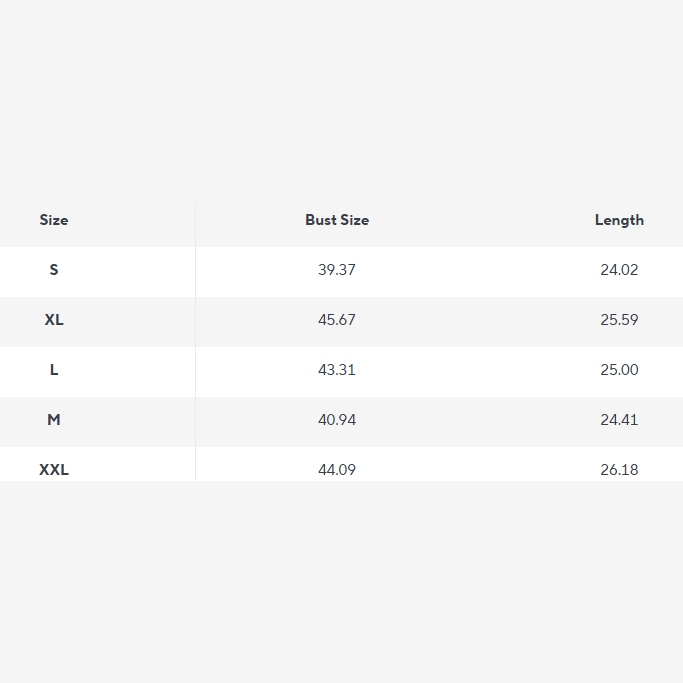
Task: Click bust size value 43.31
Action: (337, 370)
